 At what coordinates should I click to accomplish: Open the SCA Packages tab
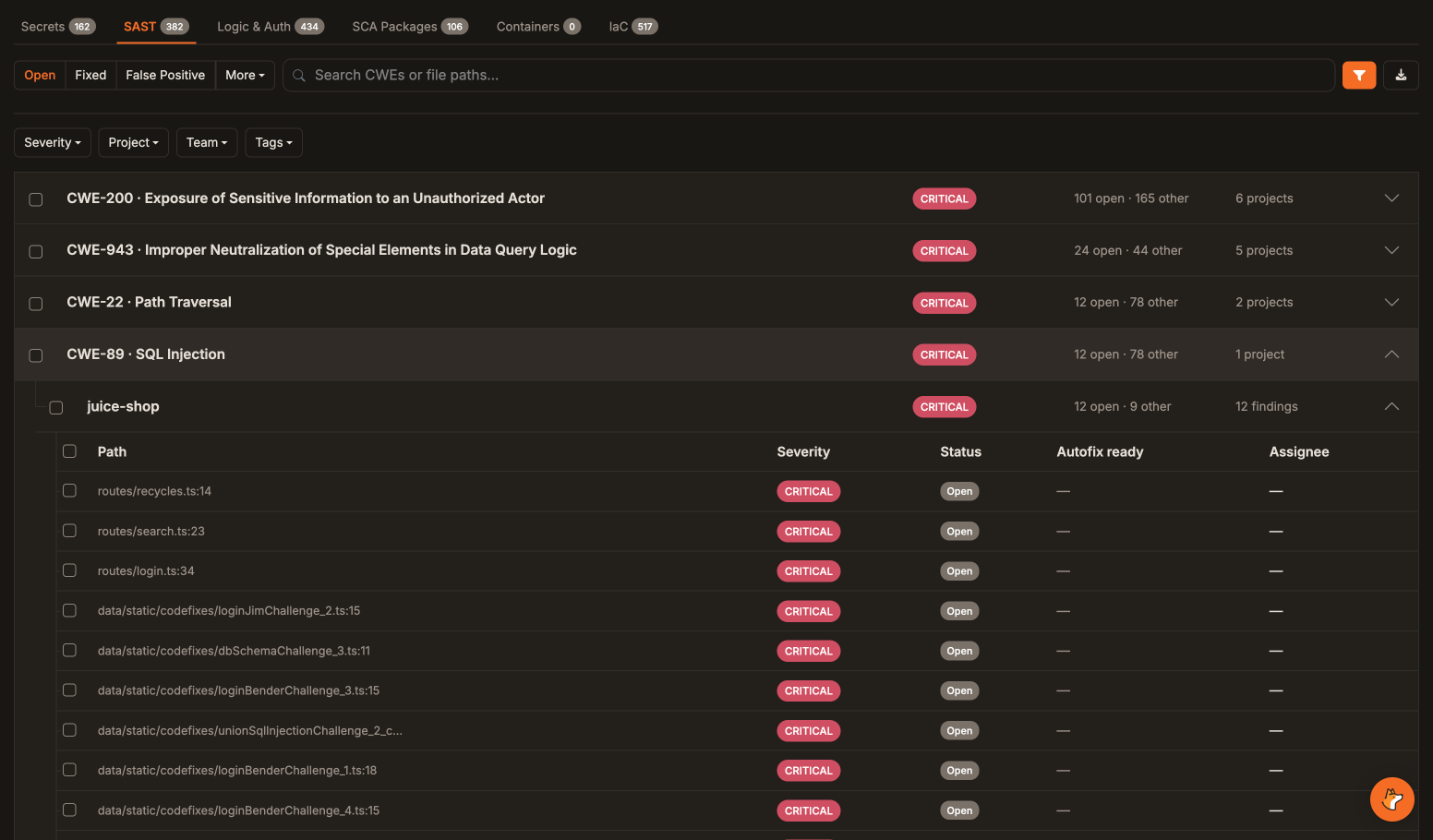click(x=410, y=26)
